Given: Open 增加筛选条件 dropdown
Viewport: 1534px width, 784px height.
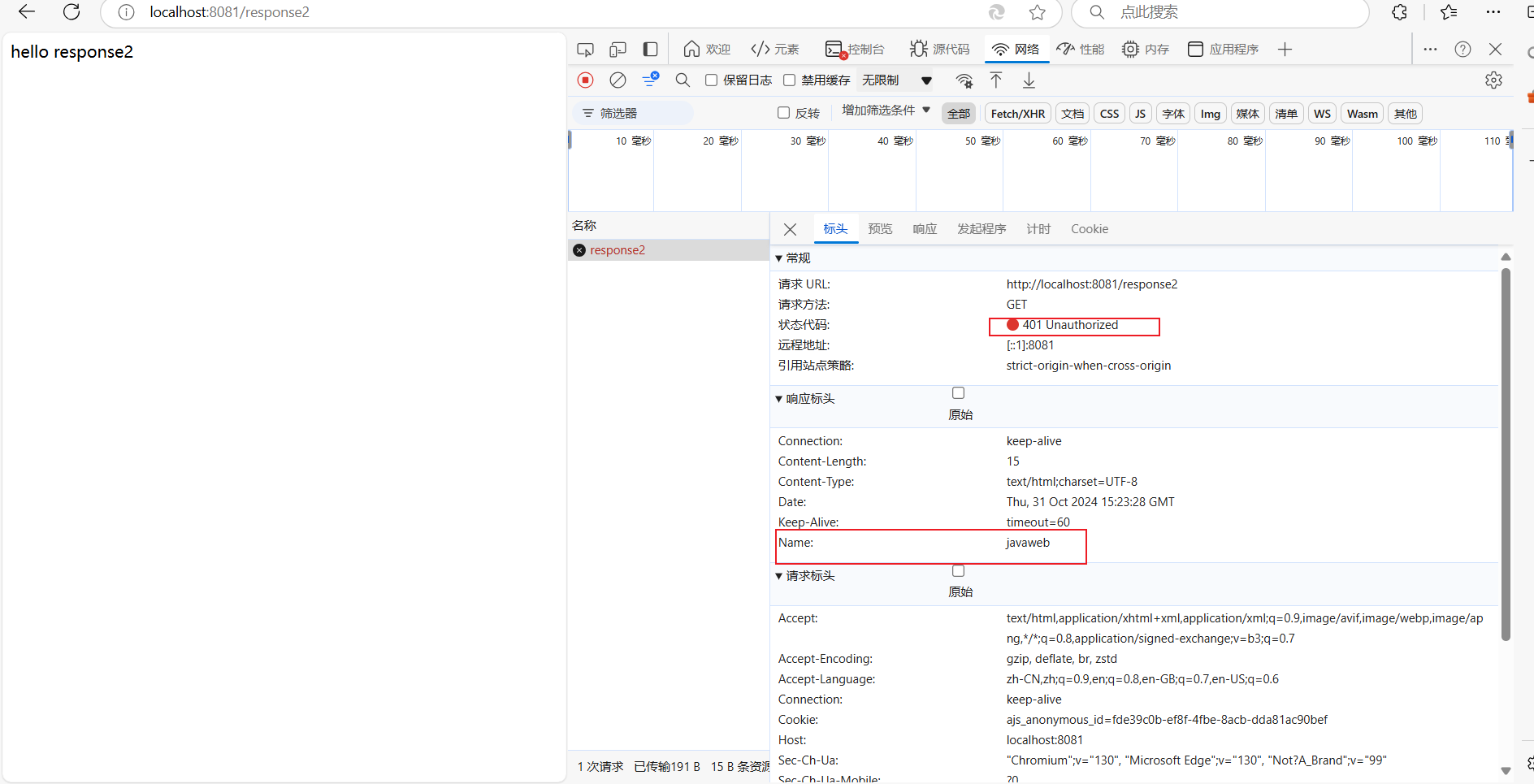Looking at the screenshot, I should point(886,110).
